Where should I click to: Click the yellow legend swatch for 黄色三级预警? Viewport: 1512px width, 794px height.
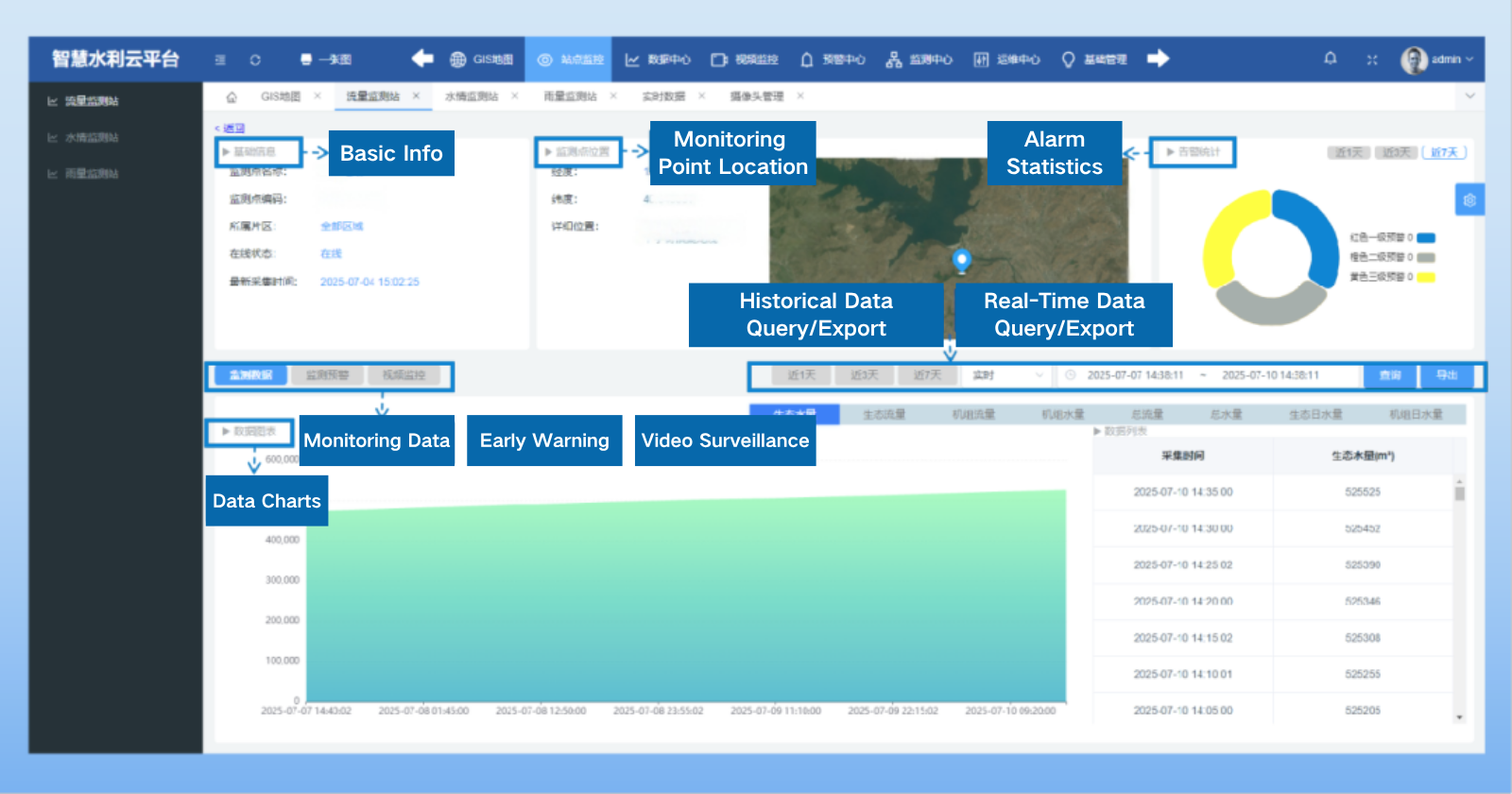point(1426,277)
